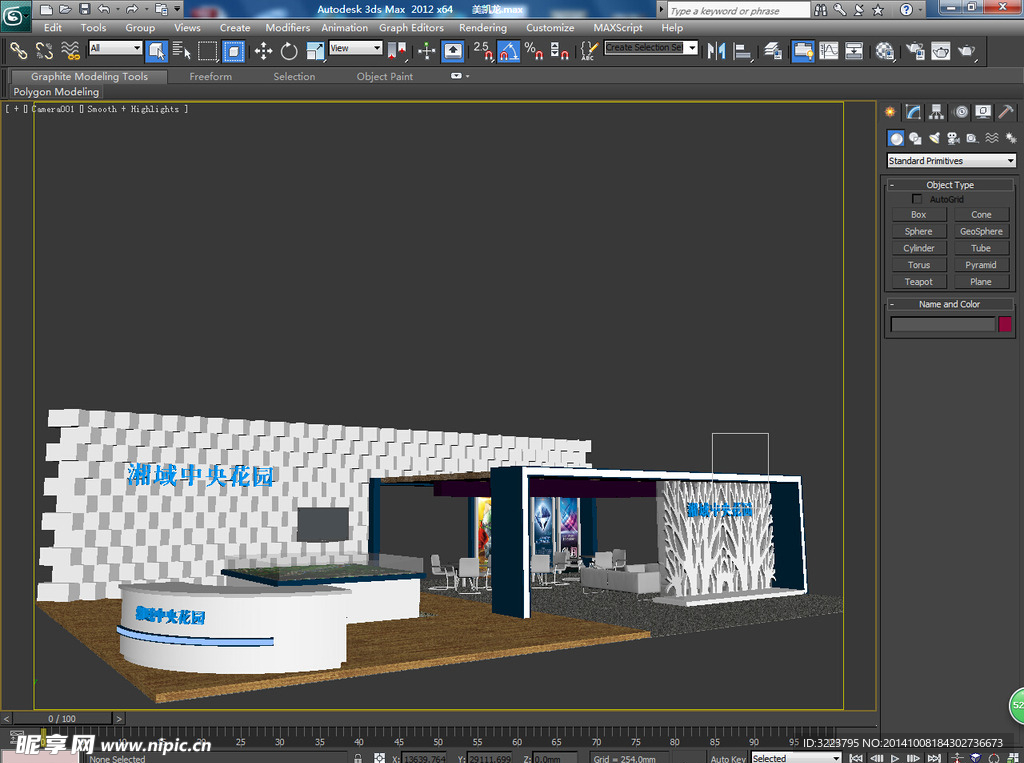Open the View reference coordinate dropdown
This screenshot has width=1024, height=763.
click(356, 48)
